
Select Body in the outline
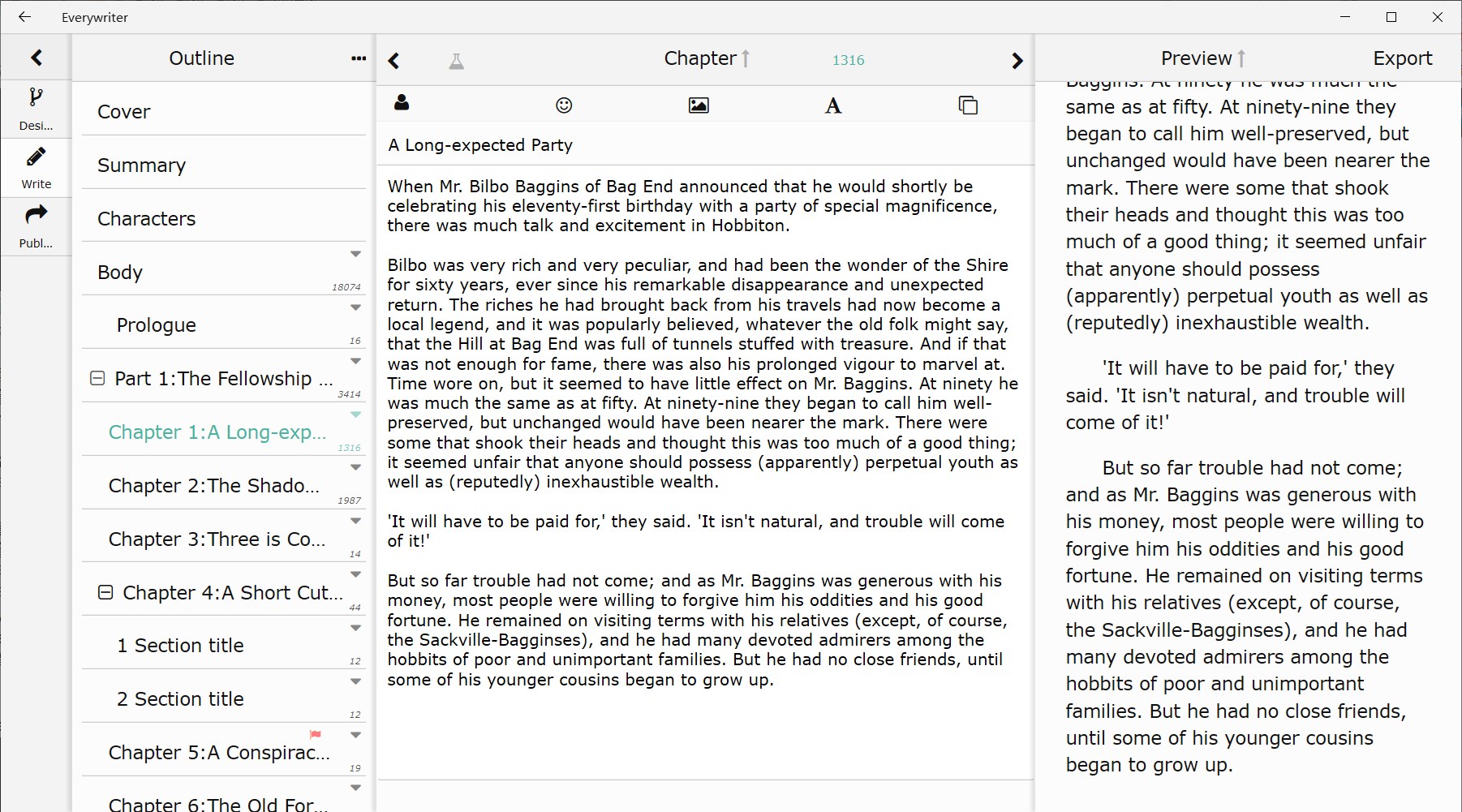click(224, 272)
